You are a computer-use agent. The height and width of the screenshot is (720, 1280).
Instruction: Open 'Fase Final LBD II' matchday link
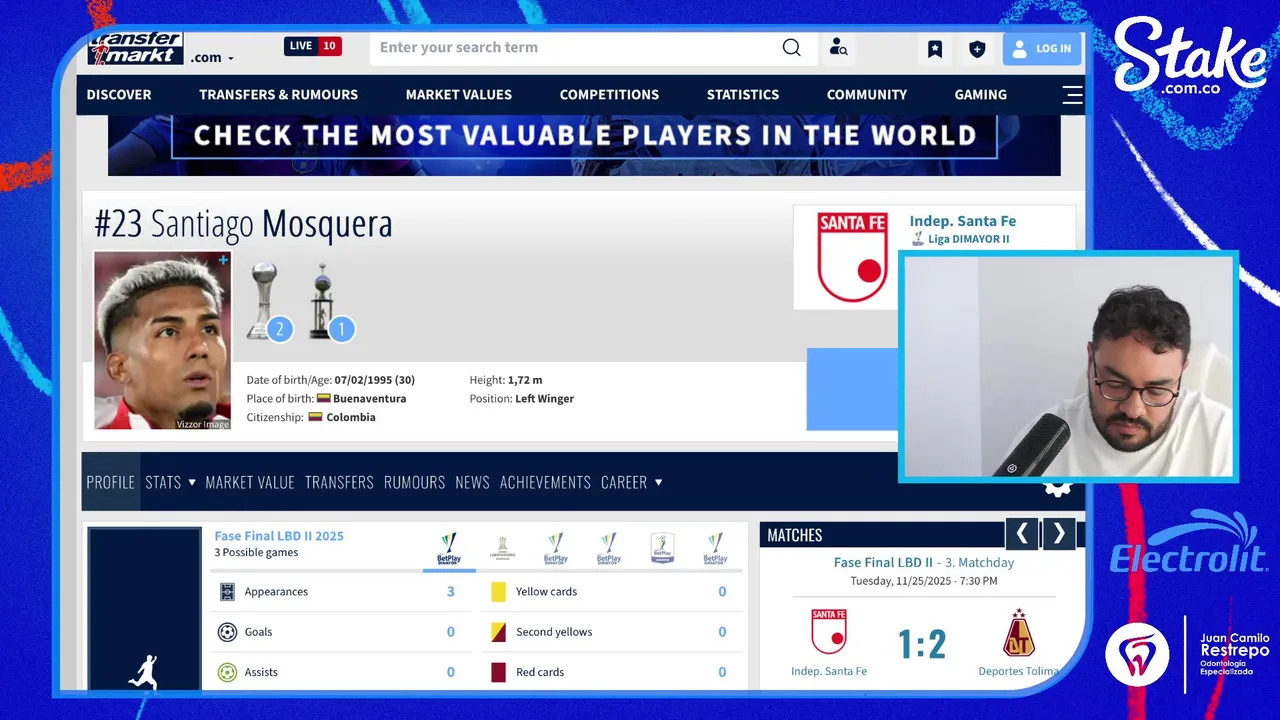pos(883,563)
